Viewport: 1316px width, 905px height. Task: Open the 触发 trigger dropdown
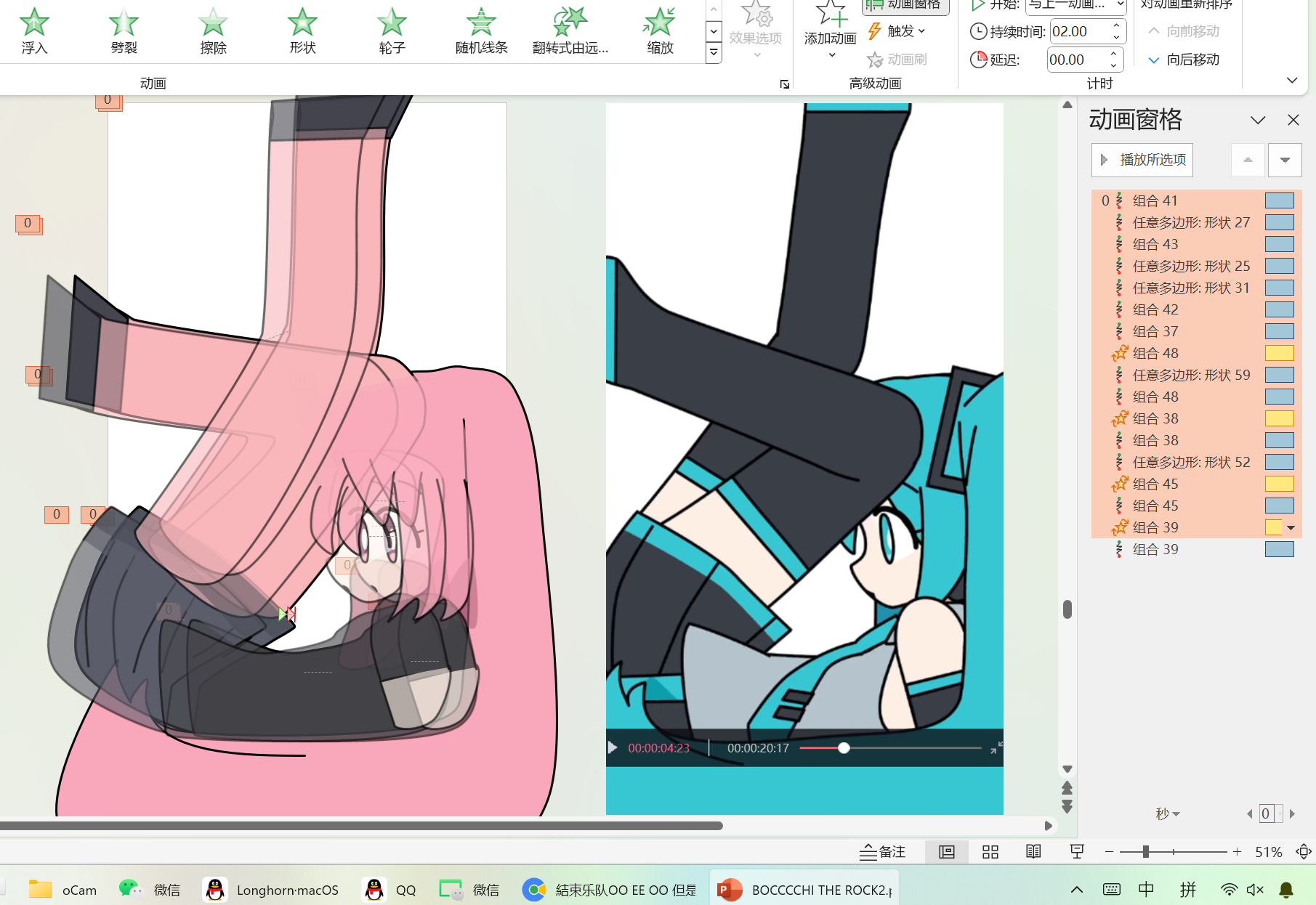[897, 31]
